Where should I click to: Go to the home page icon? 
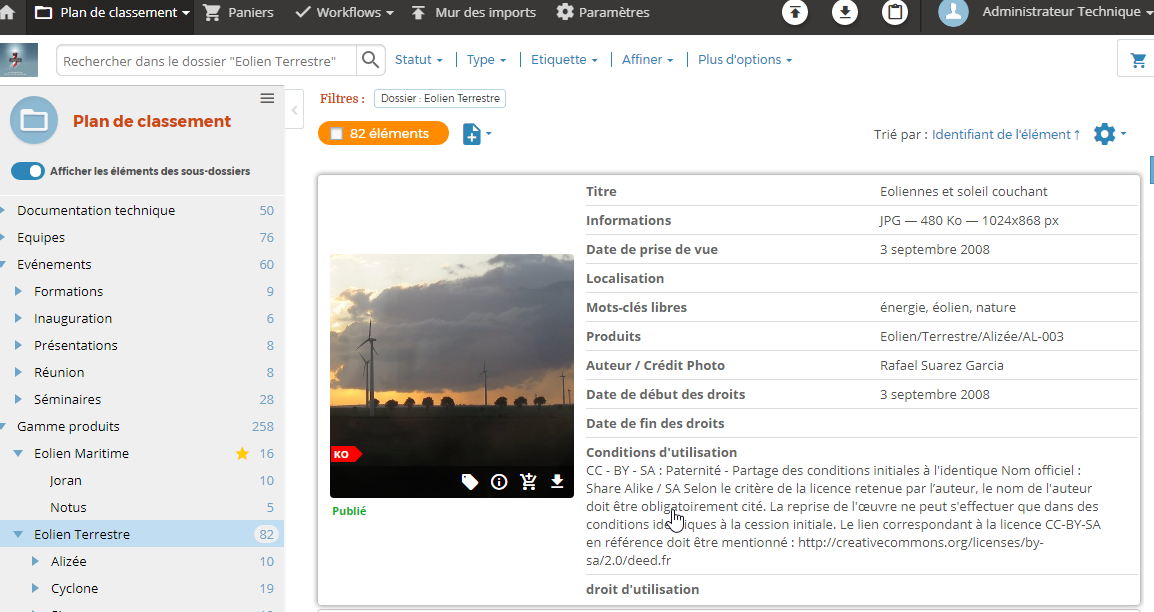(7, 13)
